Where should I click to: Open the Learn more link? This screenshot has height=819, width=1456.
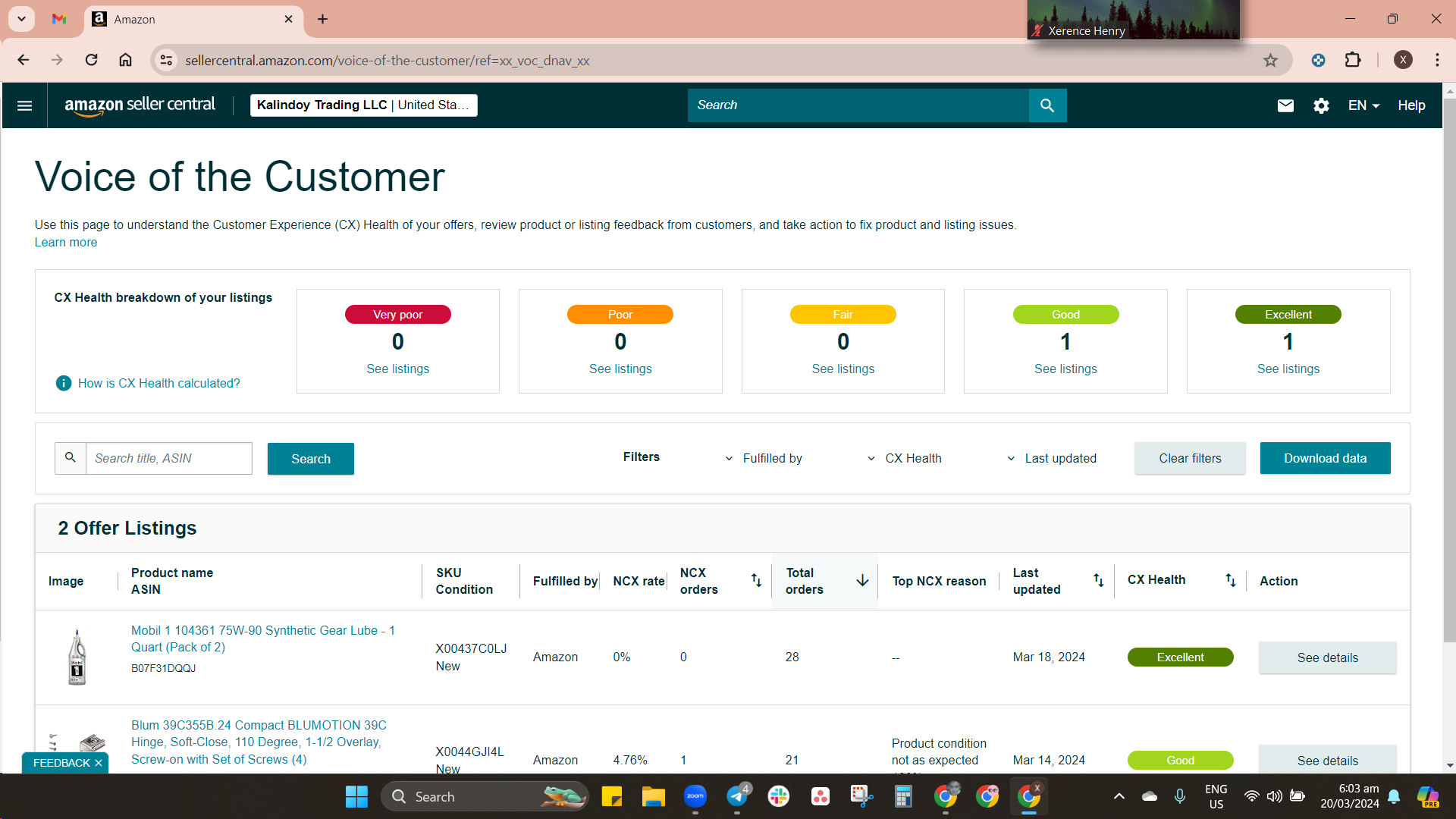tap(66, 243)
